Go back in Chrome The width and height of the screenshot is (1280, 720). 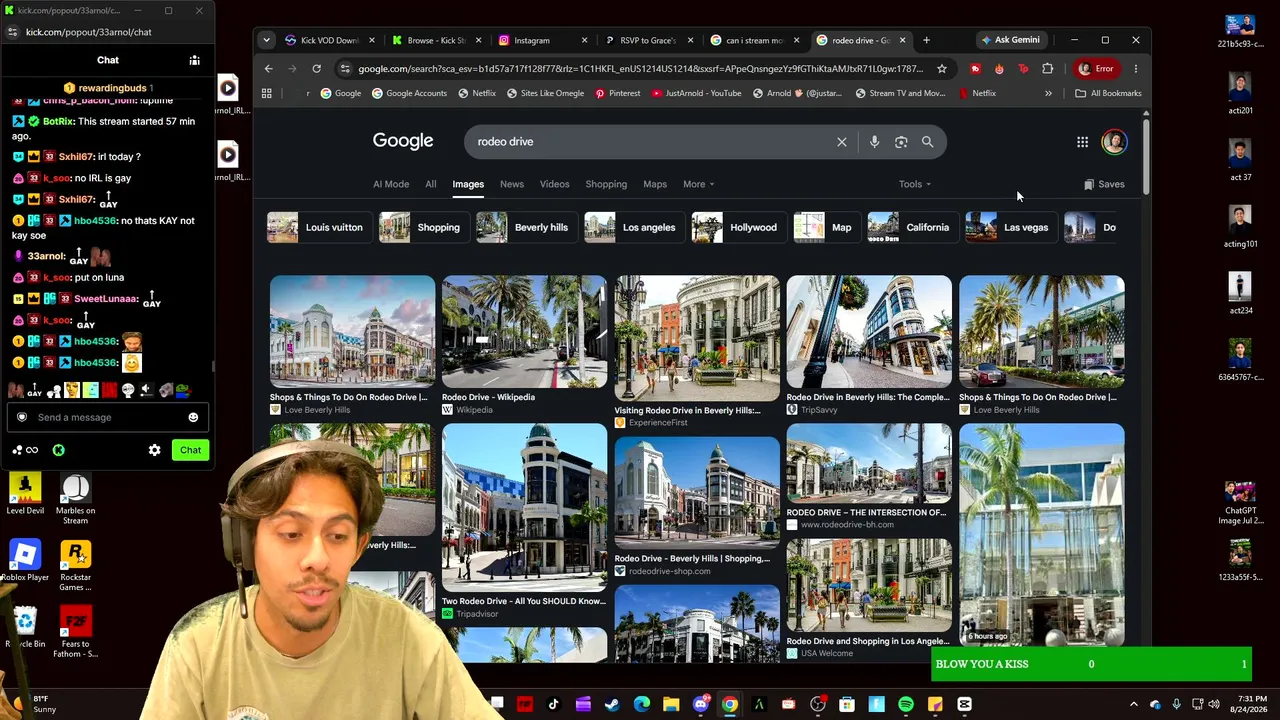pyautogui.click(x=268, y=69)
